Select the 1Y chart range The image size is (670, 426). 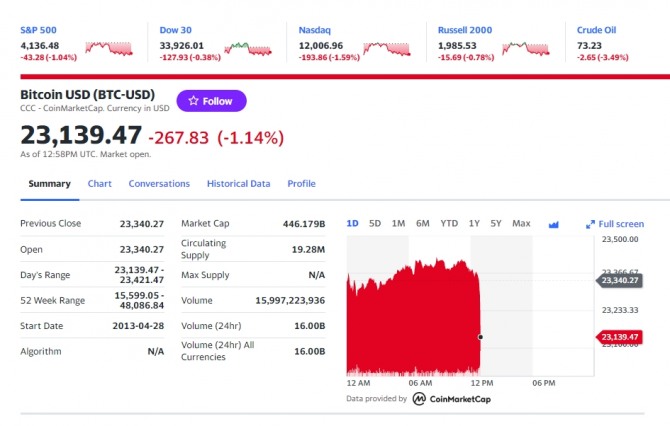pyautogui.click(x=475, y=223)
